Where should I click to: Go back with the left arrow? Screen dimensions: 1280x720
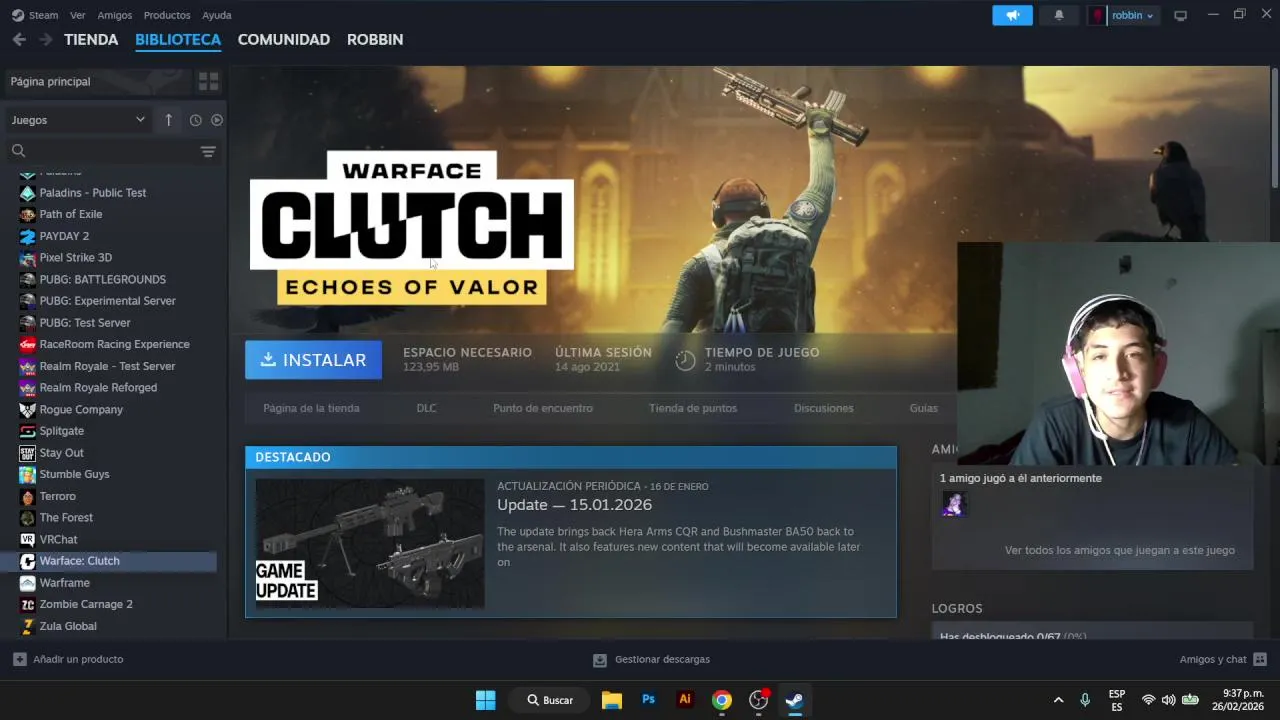(x=19, y=39)
